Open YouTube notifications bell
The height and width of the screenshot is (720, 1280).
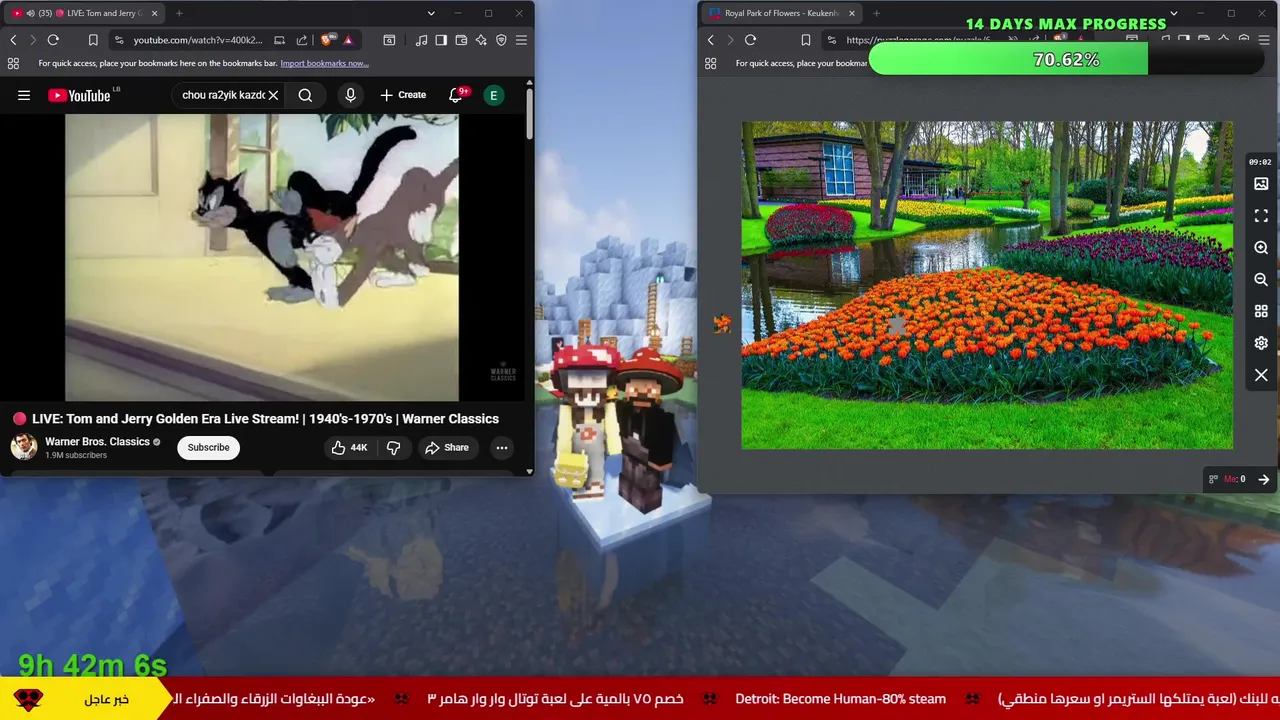pyautogui.click(x=456, y=95)
